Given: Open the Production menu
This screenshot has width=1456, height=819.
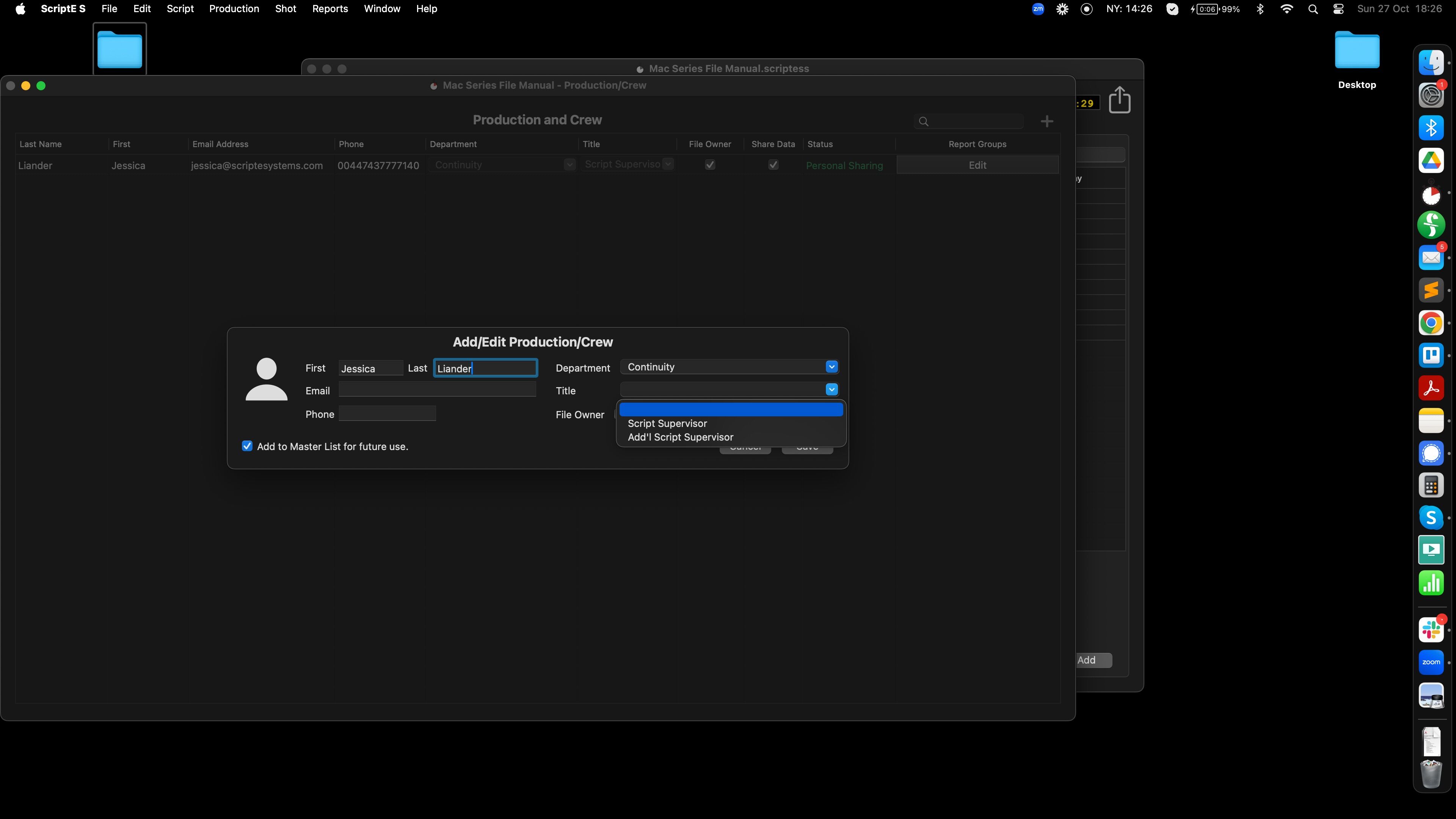Looking at the screenshot, I should pos(234,8).
